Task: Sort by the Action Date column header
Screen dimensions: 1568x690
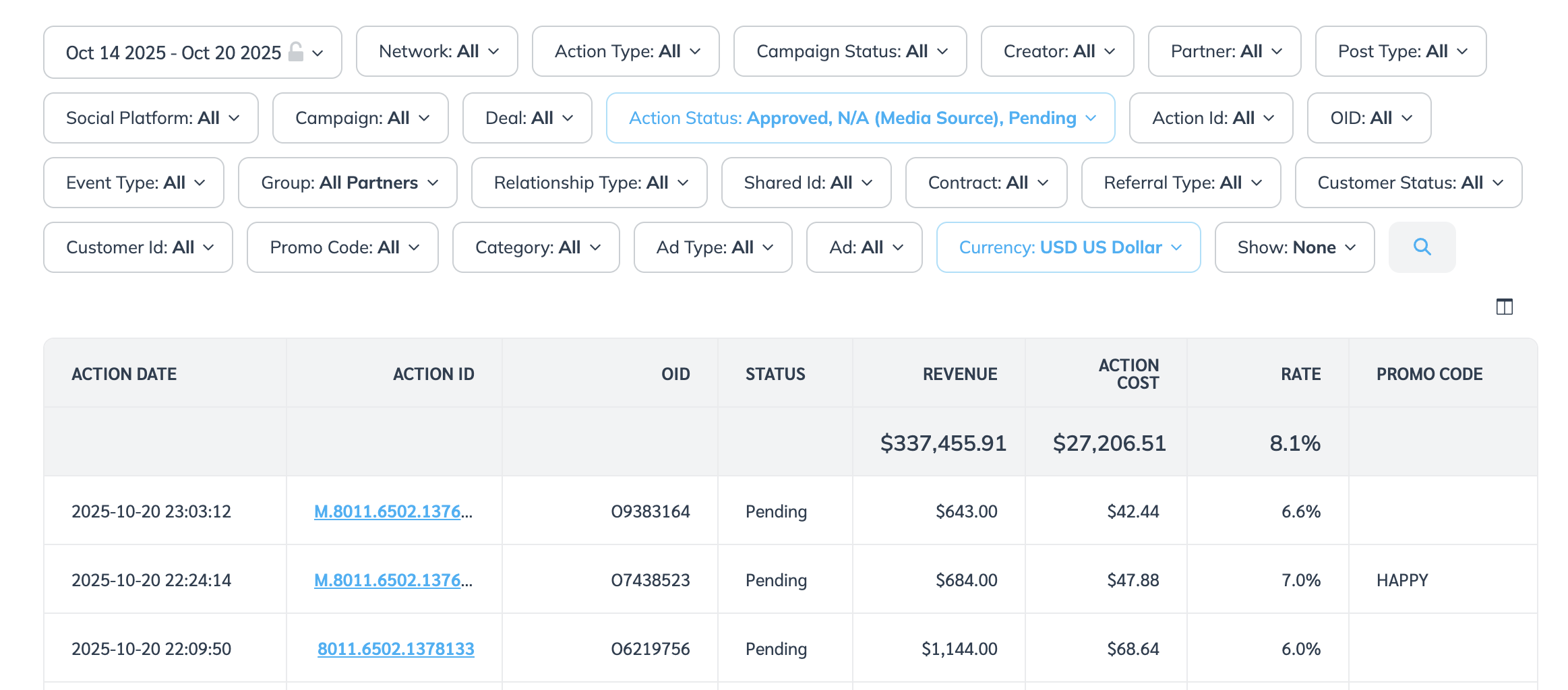Action: [x=124, y=374]
